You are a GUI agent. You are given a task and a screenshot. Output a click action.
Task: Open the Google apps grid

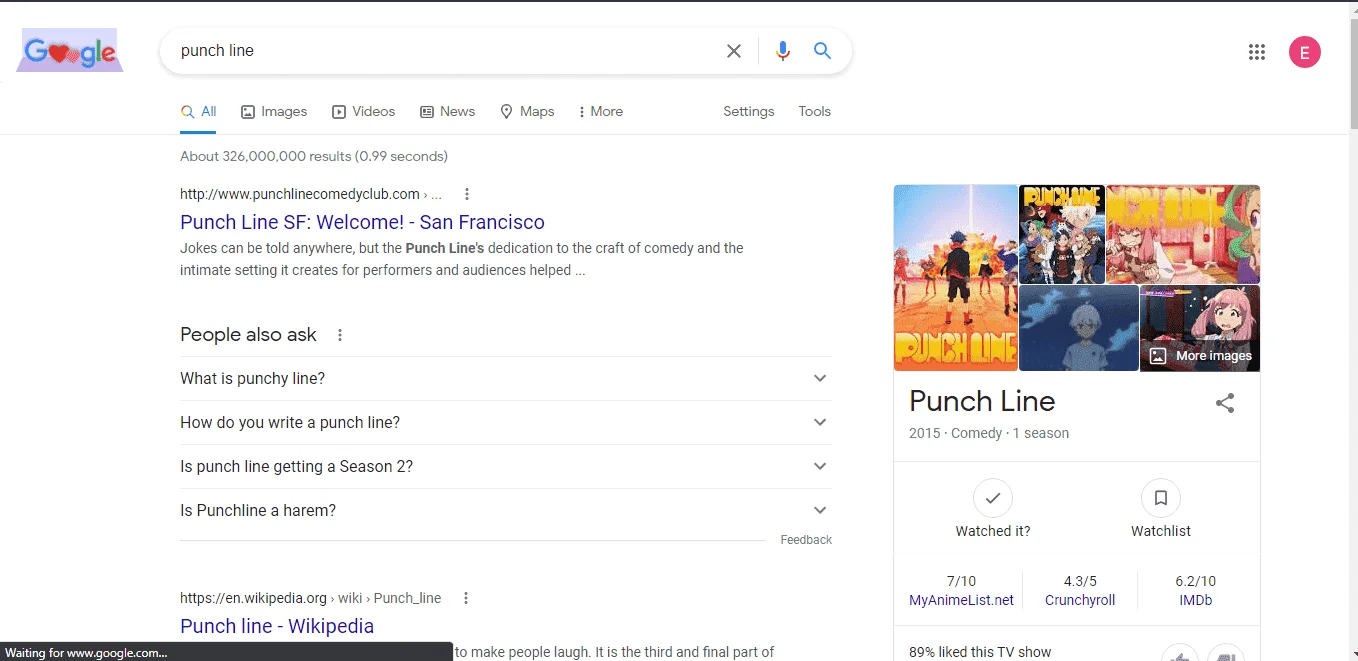(1257, 52)
